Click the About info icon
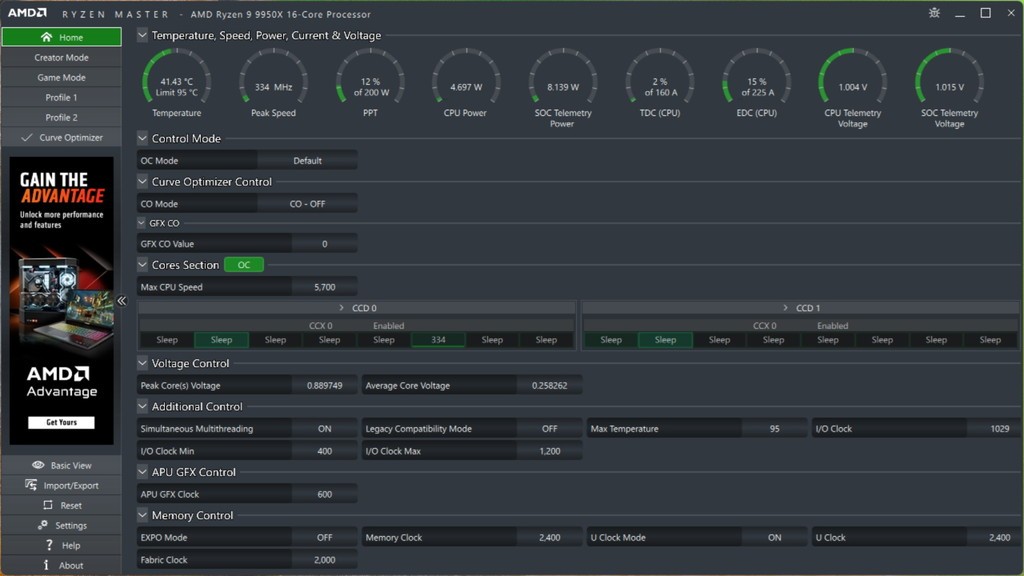 pos(46,565)
